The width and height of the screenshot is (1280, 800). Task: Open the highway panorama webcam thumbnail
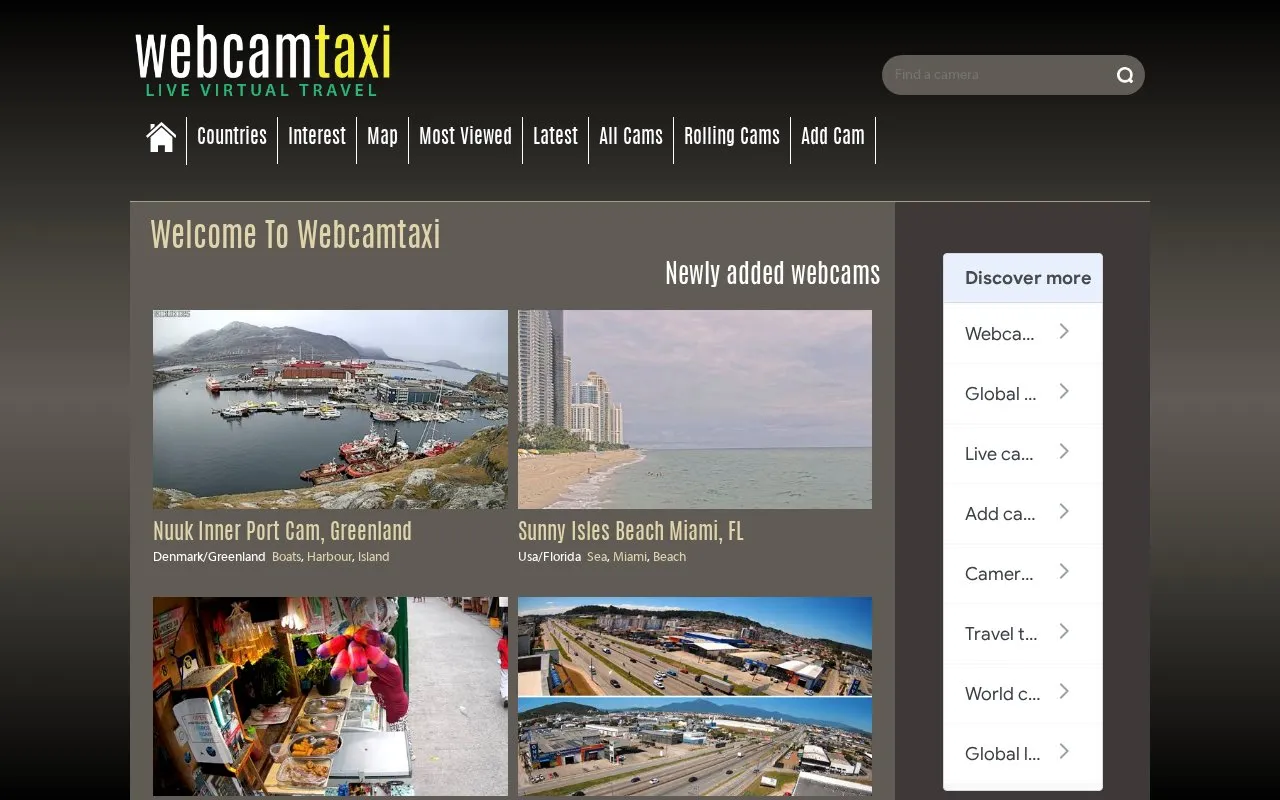[x=695, y=696]
